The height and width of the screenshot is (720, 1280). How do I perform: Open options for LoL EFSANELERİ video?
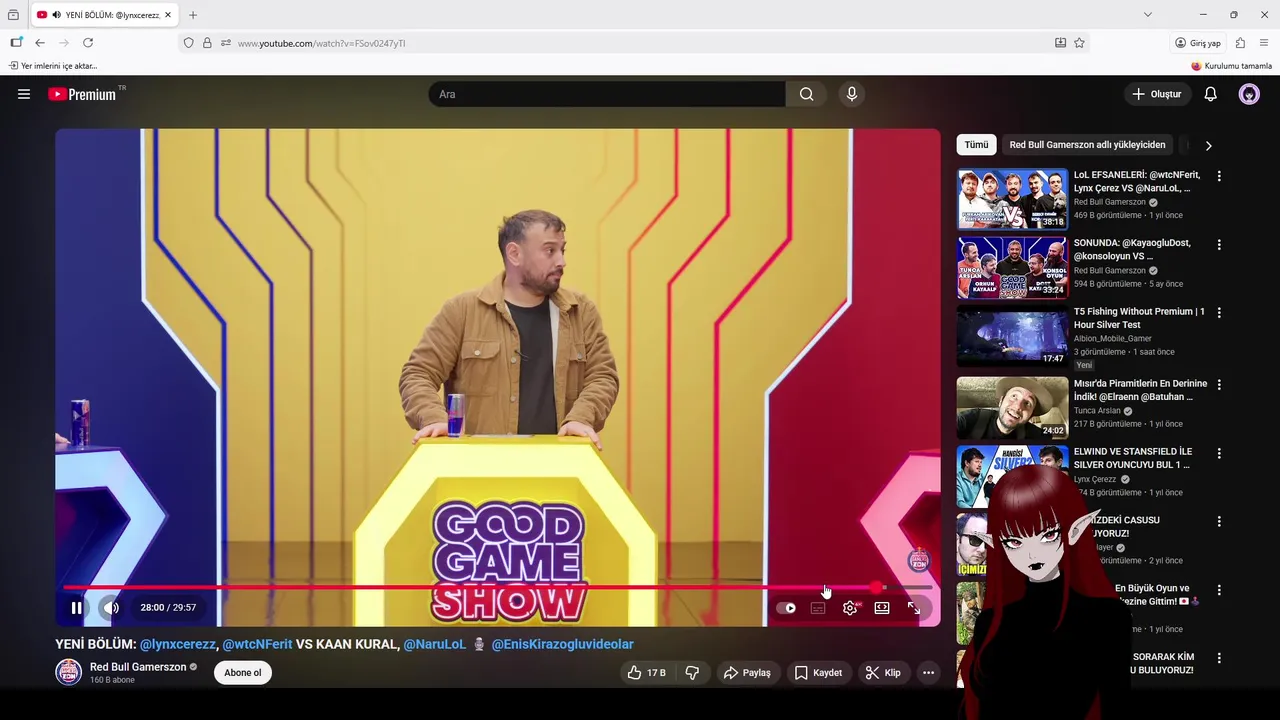tap(1218, 176)
